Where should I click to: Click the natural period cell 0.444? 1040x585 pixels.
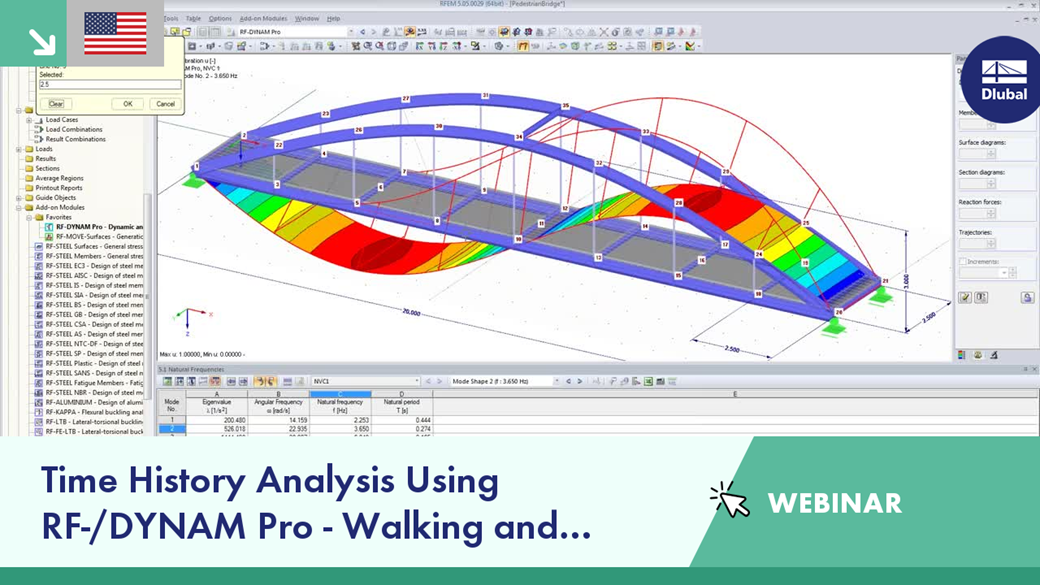(x=402, y=420)
